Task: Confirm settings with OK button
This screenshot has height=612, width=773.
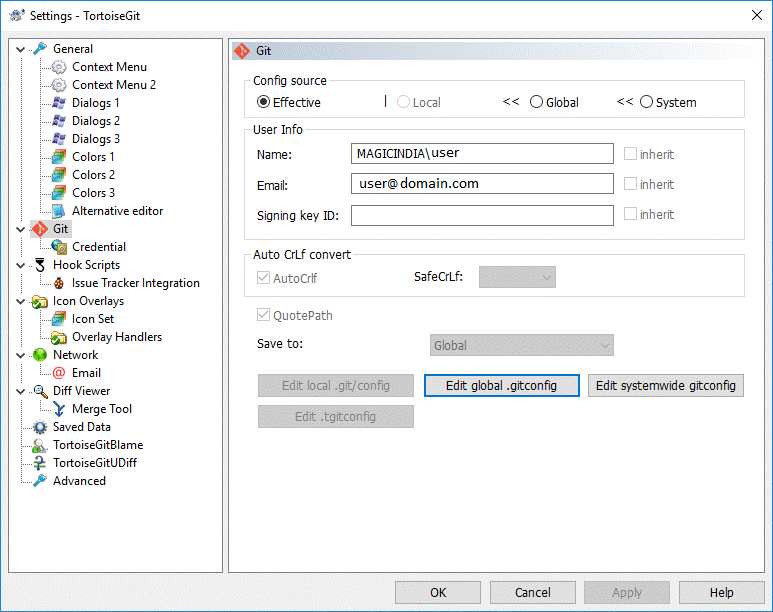Action: 438,592
